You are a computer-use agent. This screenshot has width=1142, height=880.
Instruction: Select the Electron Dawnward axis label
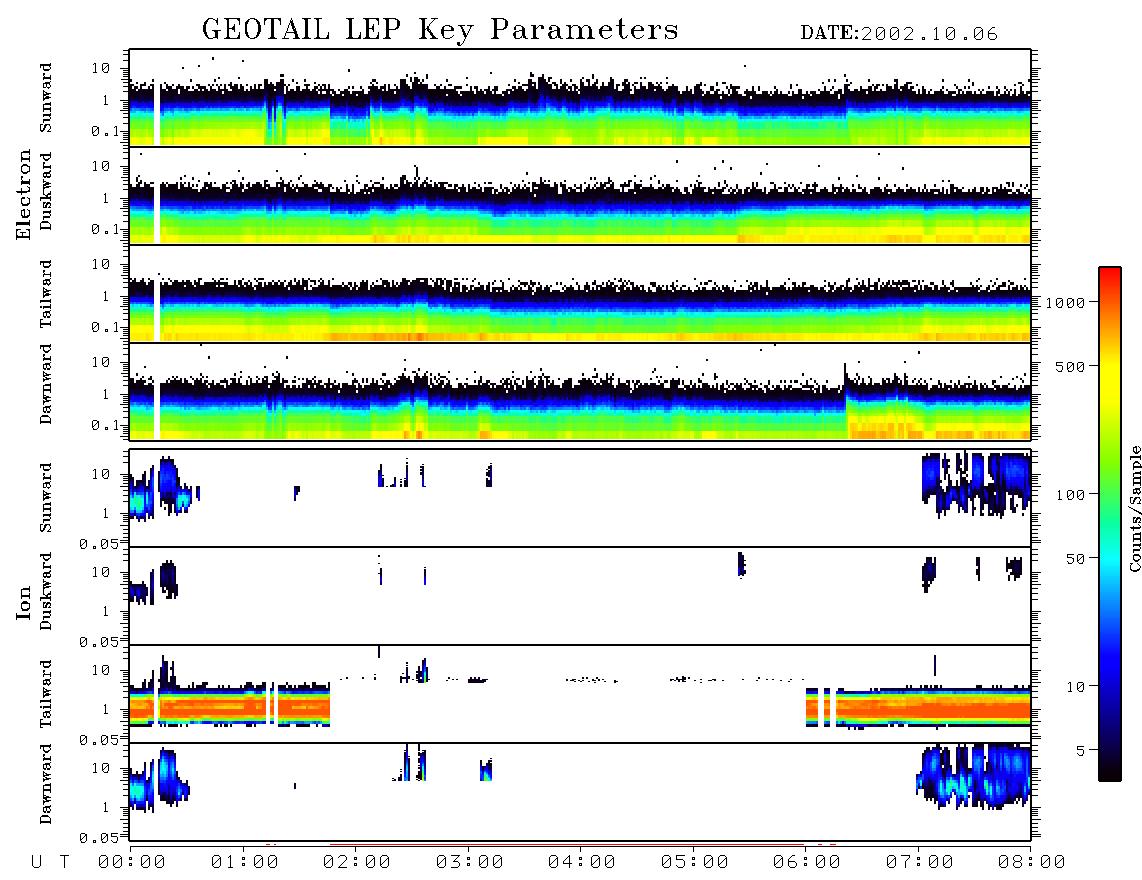tap(46, 385)
